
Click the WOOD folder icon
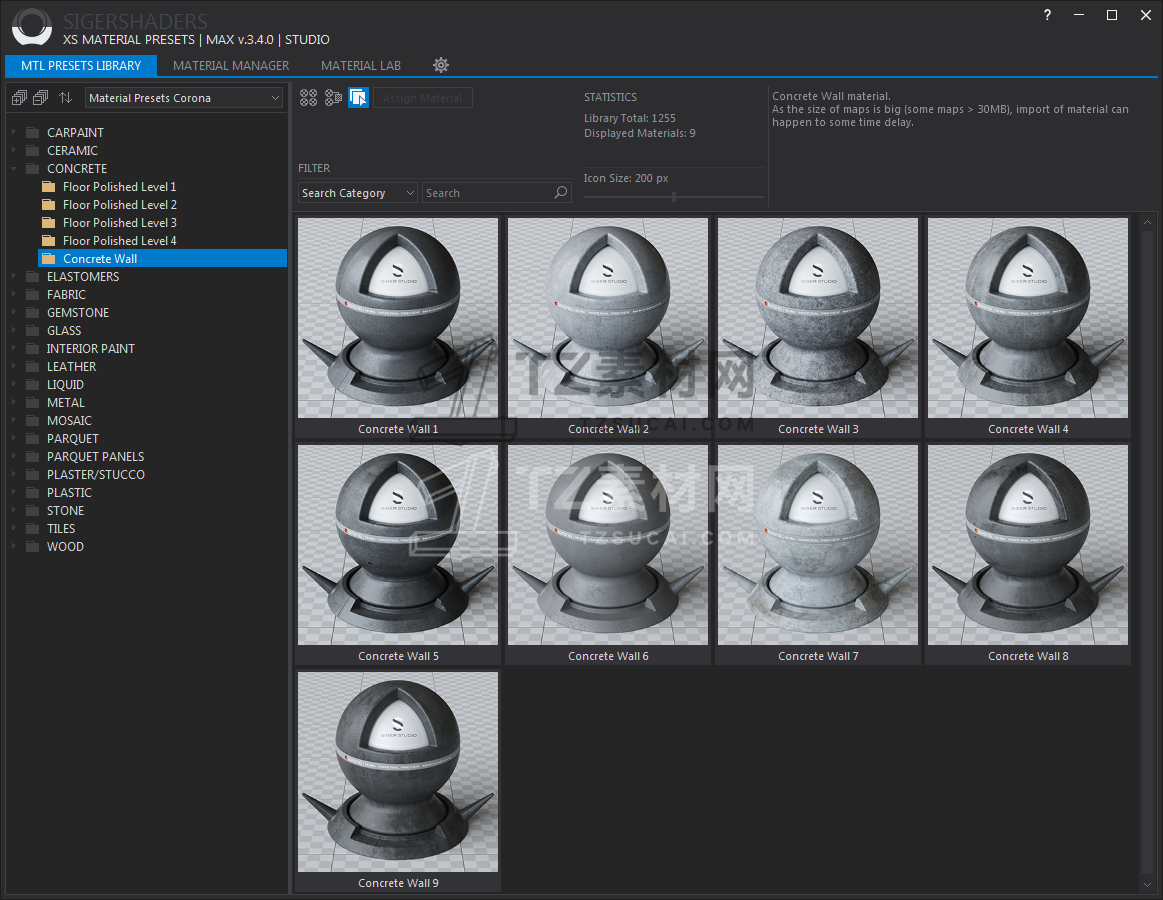(33, 546)
